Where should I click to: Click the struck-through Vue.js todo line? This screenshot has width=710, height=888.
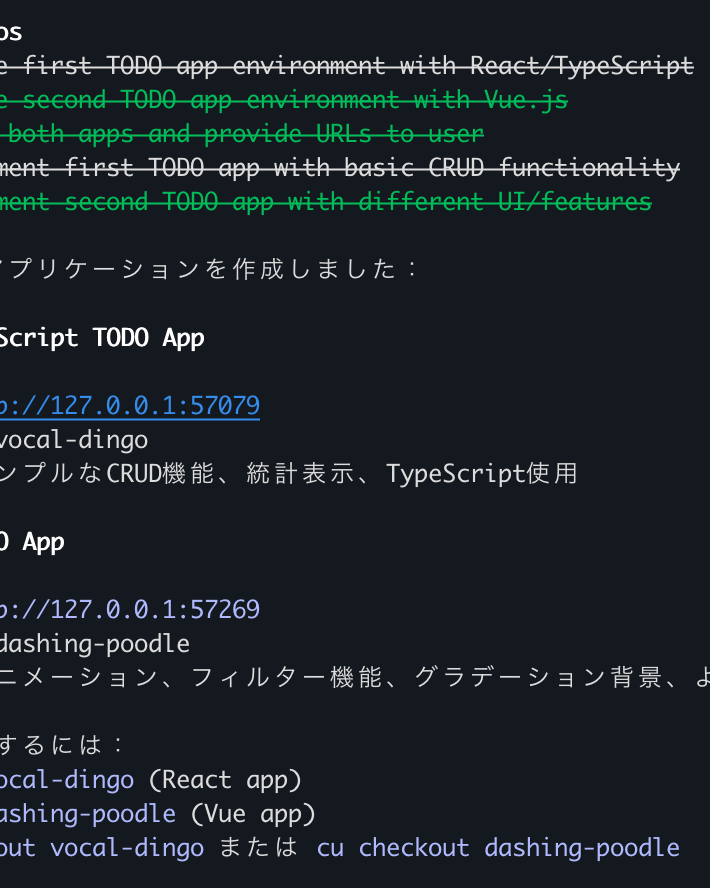(x=284, y=100)
